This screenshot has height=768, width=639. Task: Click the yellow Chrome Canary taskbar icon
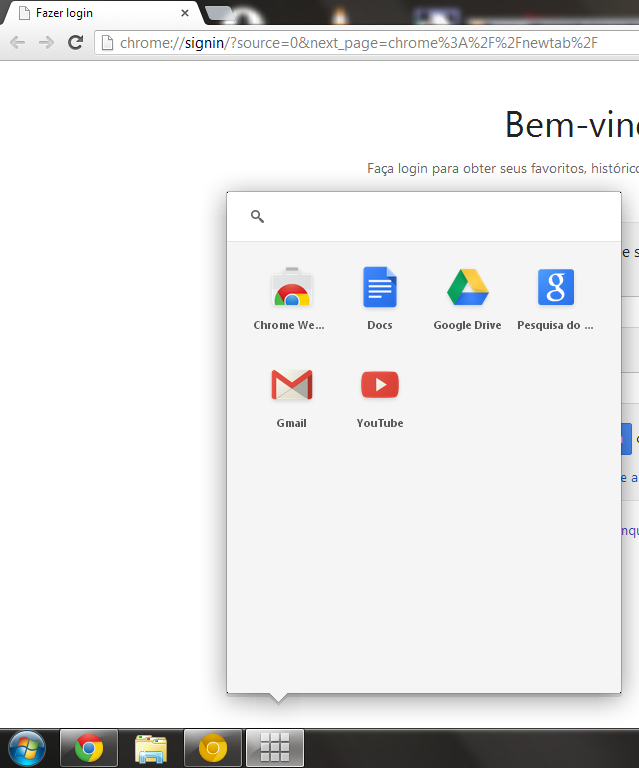(x=213, y=747)
